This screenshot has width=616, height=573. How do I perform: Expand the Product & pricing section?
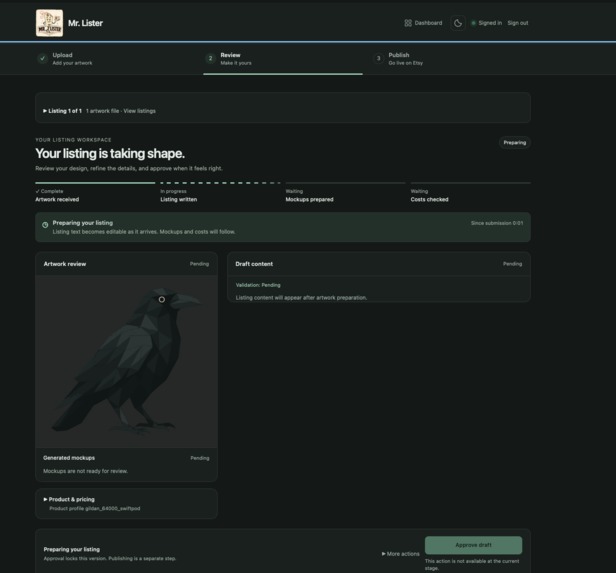pos(69,500)
